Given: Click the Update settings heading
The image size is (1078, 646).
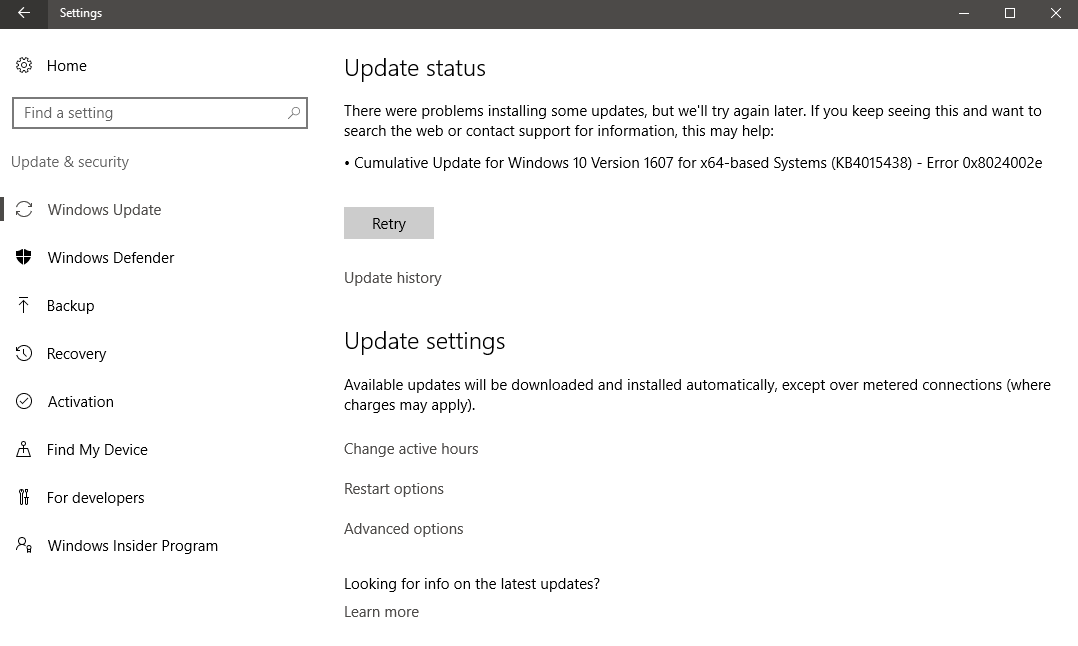Looking at the screenshot, I should (424, 342).
